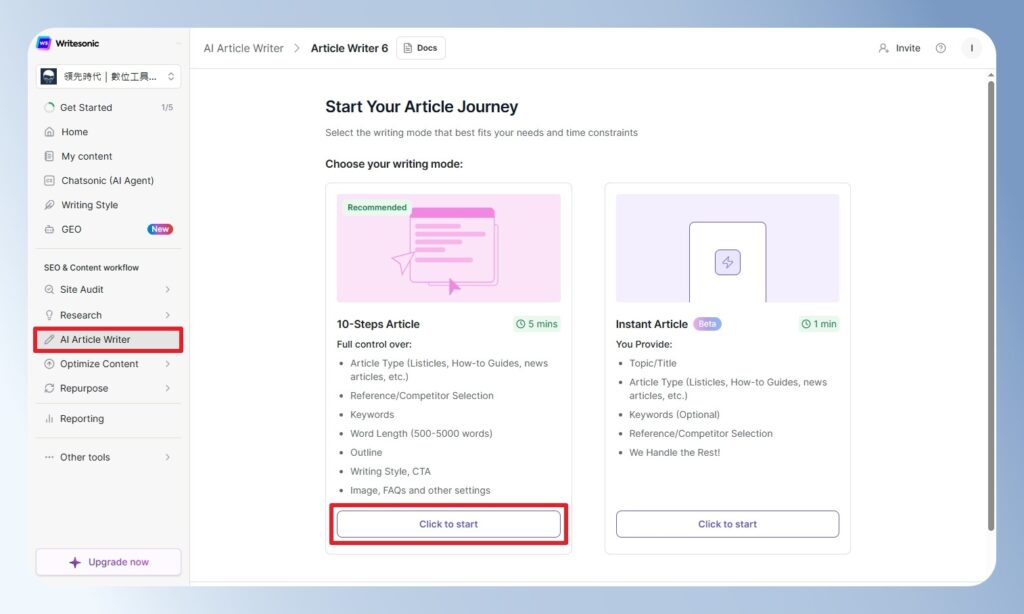Click the AI Article Writer breadcrumb
The height and width of the screenshot is (614, 1024).
click(x=244, y=48)
